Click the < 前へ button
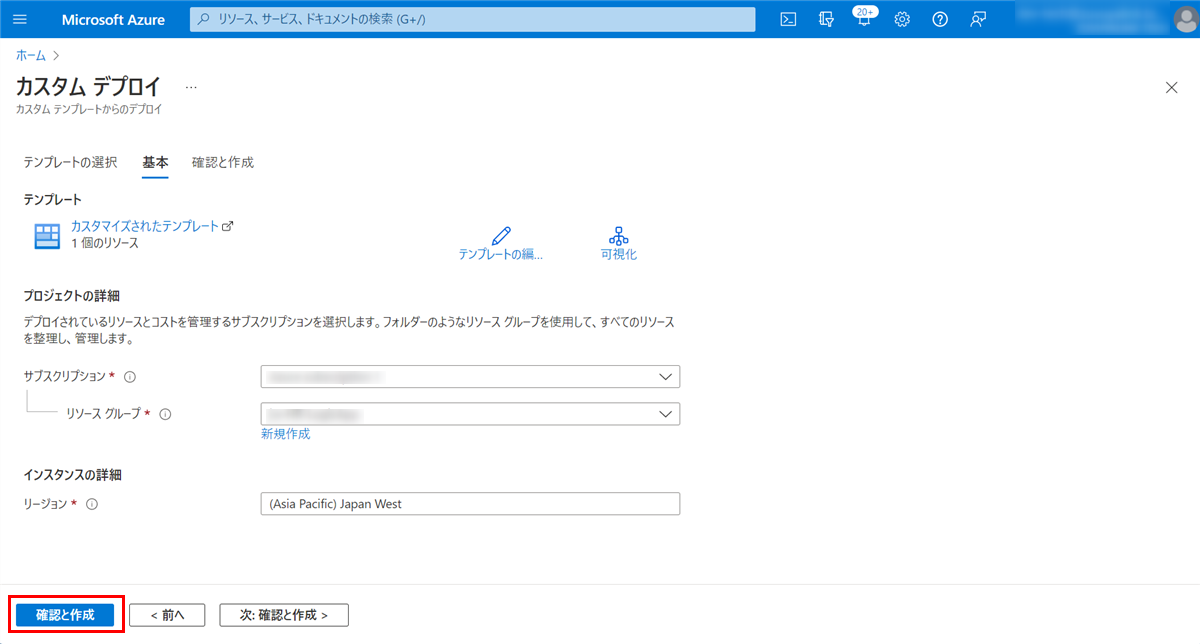 [167, 615]
